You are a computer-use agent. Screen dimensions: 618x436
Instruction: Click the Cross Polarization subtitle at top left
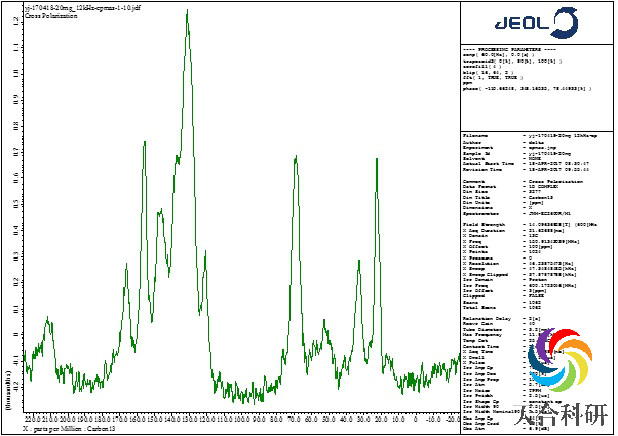(x=44, y=13)
